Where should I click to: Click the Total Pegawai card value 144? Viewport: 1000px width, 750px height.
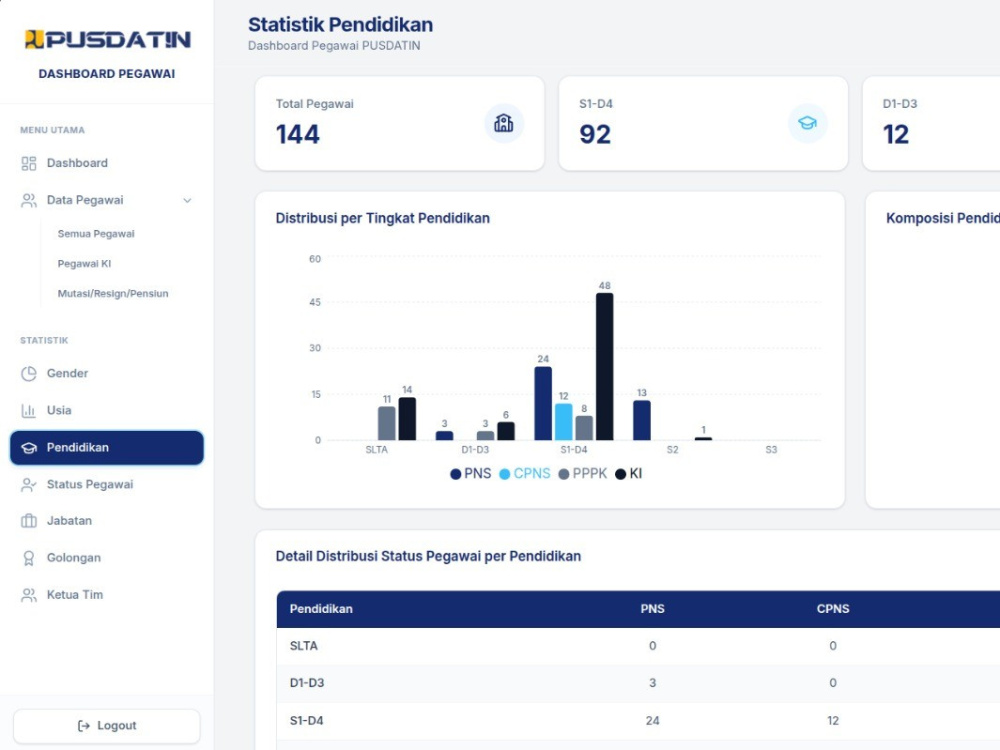298,135
